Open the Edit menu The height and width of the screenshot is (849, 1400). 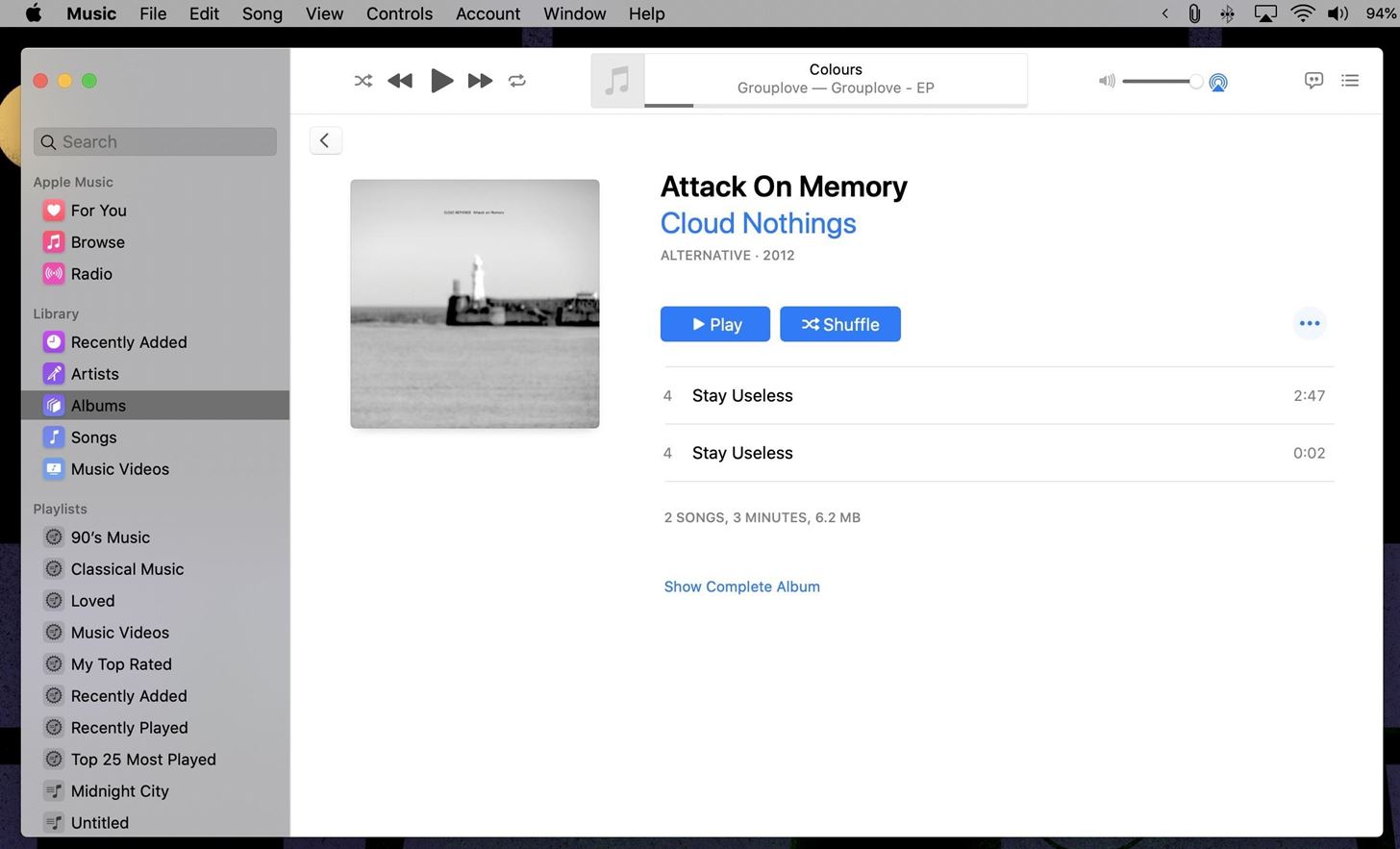pos(204,13)
